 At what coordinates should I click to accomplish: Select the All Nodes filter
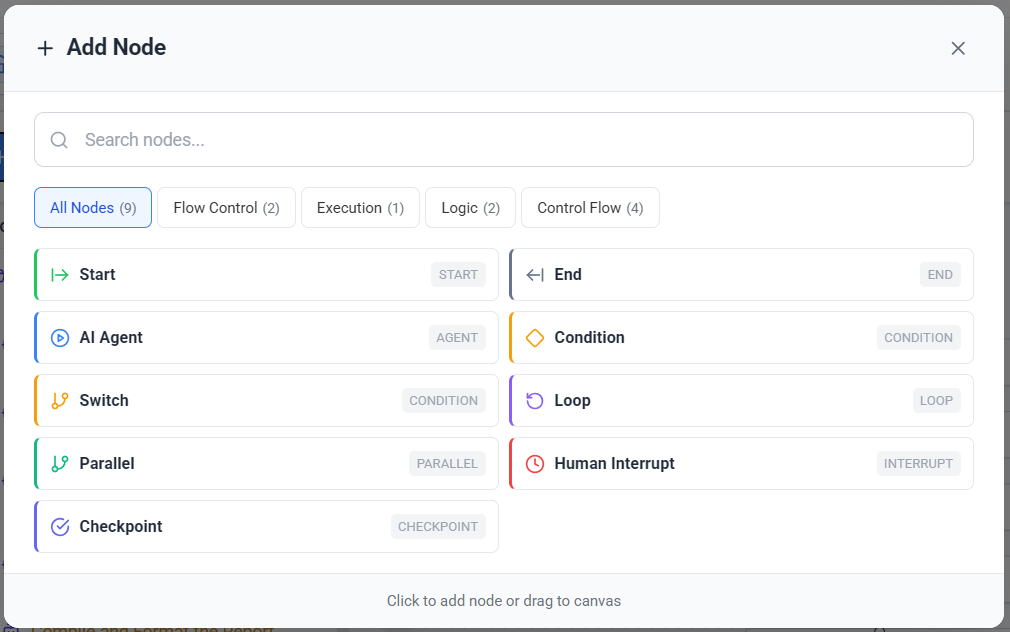point(92,207)
